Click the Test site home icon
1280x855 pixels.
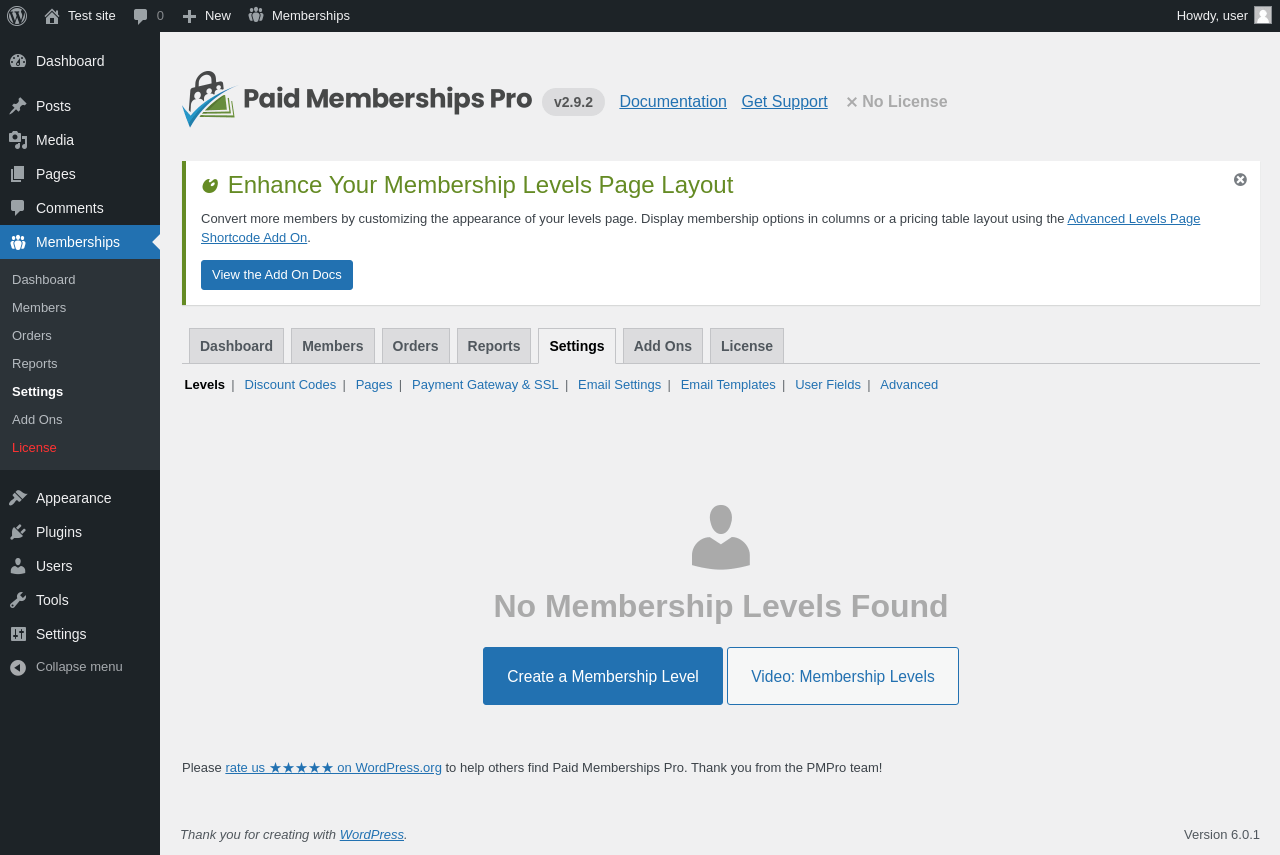click(52, 16)
